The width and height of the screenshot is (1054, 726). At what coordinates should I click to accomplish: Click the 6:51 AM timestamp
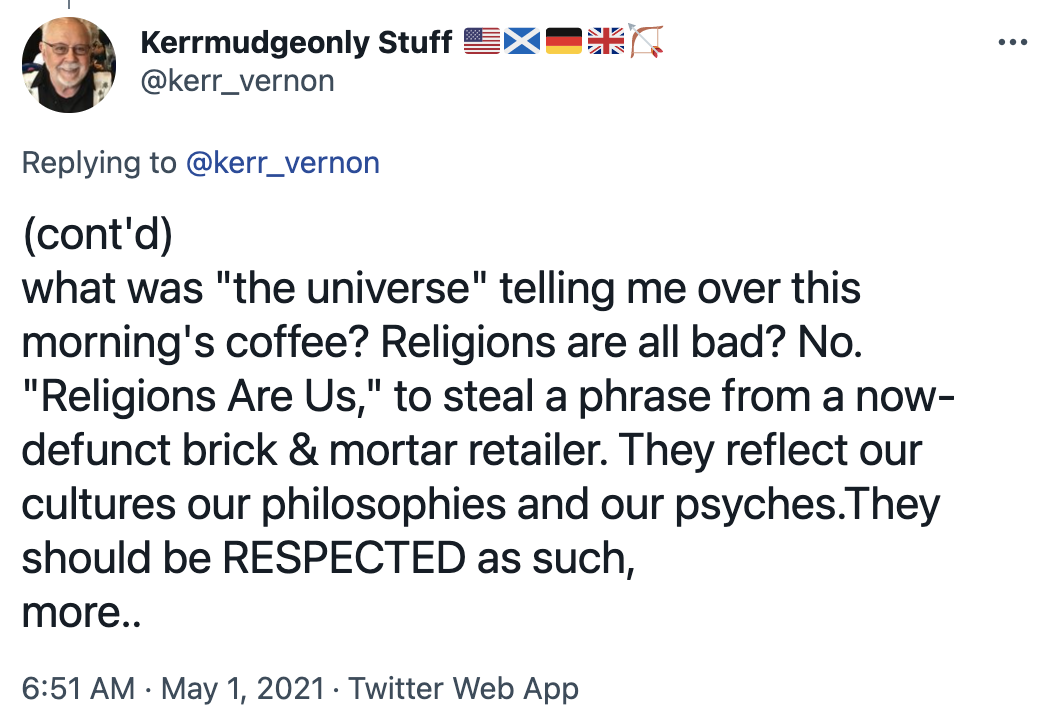pyautogui.click(x=78, y=689)
